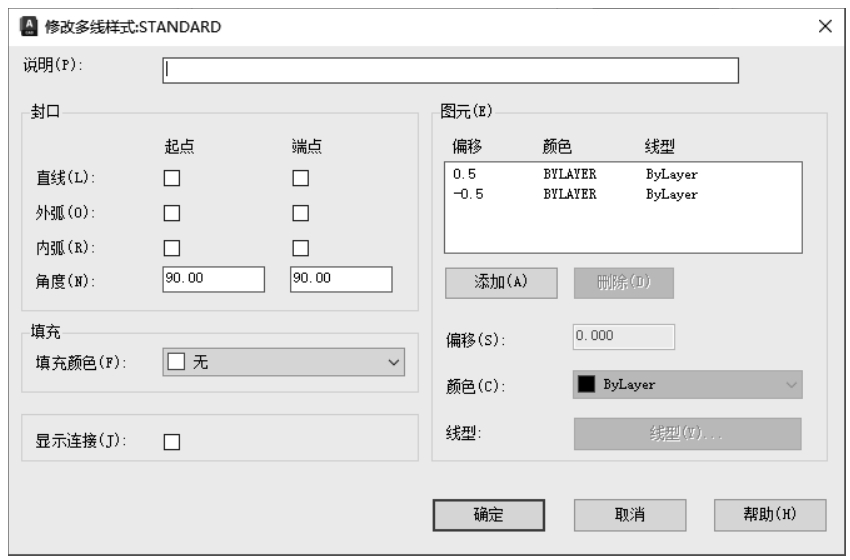Viewport: 850px width, 560px height.
Task: Select the 0.5 offset element row
Action: 620,174
